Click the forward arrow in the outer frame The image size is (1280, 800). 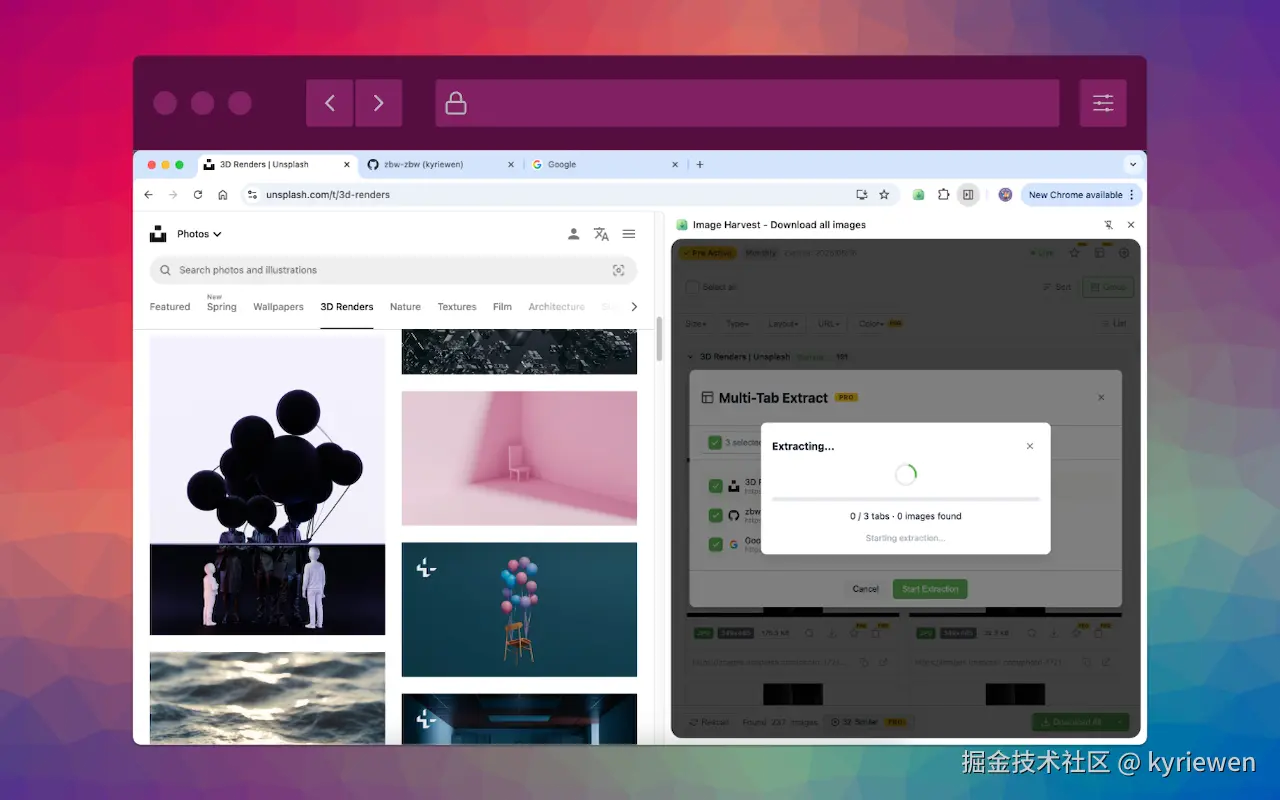point(379,103)
